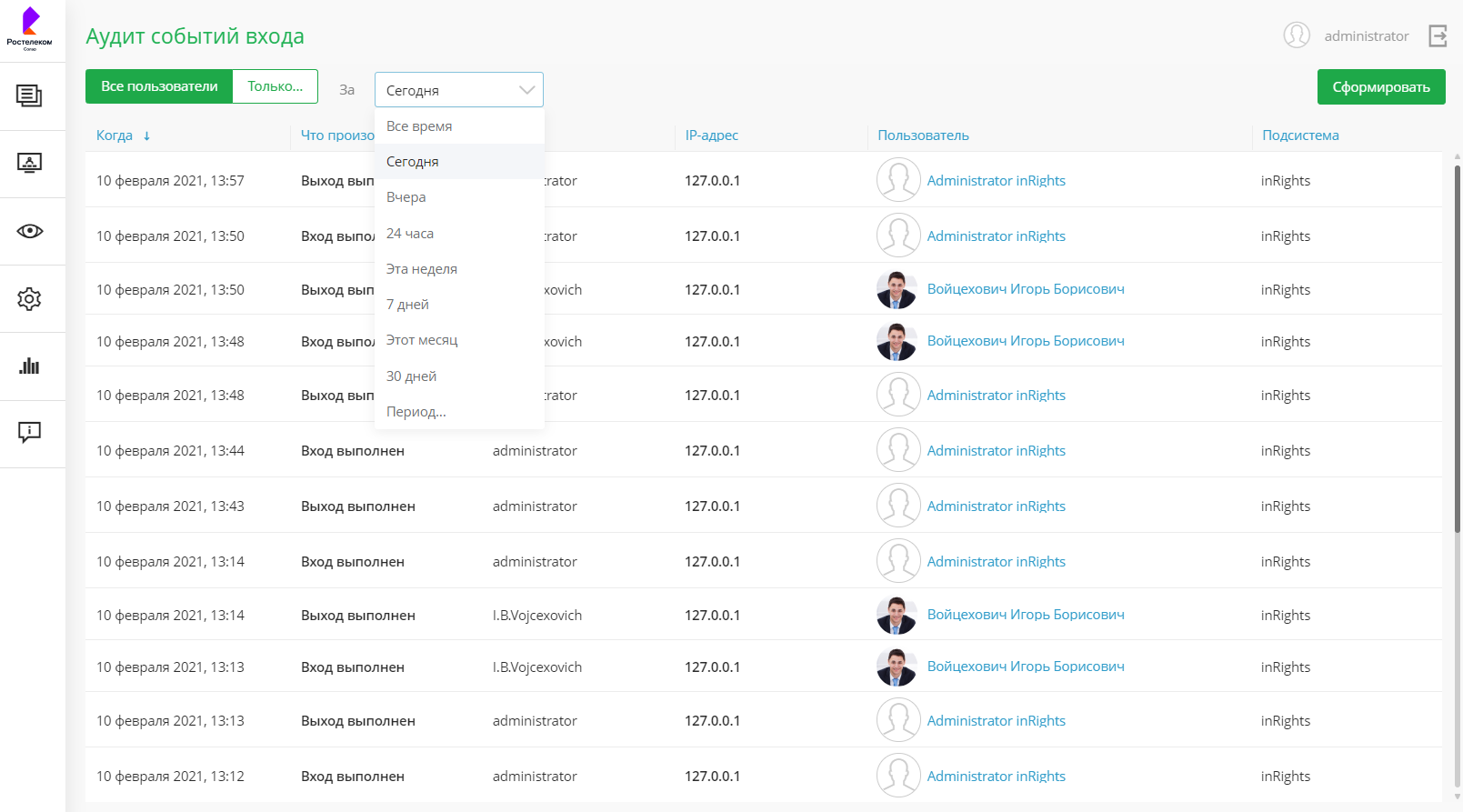The image size is (1463, 812).
Task: Open Administrator inRights link in 13:43 row
Action: (997, 506)
